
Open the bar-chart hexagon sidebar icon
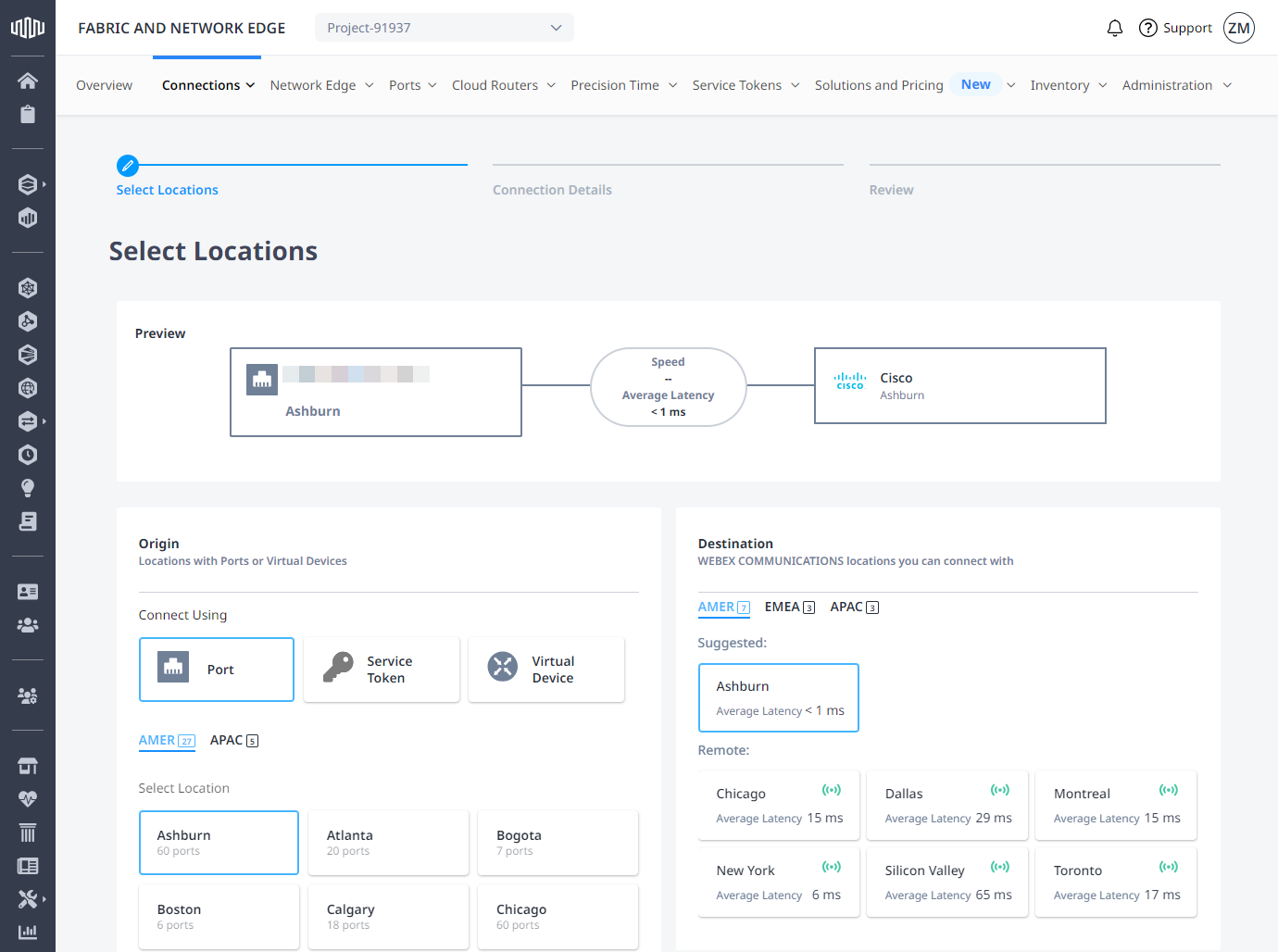click(x=28, y=218)
